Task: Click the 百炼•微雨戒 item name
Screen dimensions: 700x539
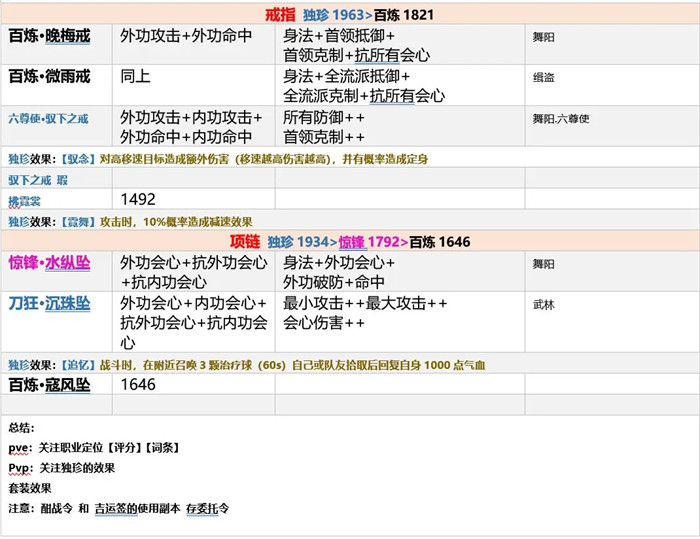Action: (x=50, y=76)
